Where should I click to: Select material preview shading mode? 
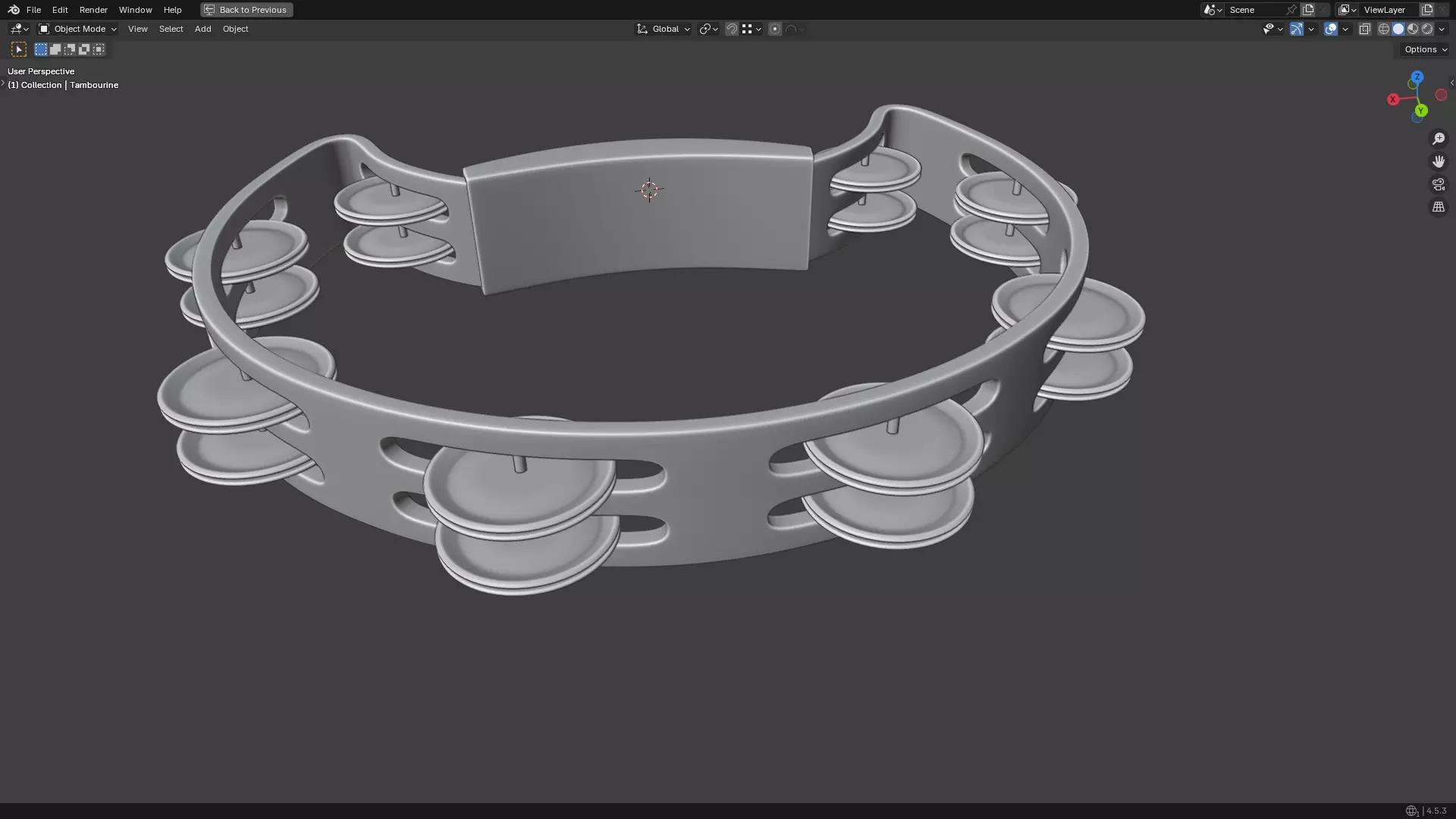click(1413, 29)
